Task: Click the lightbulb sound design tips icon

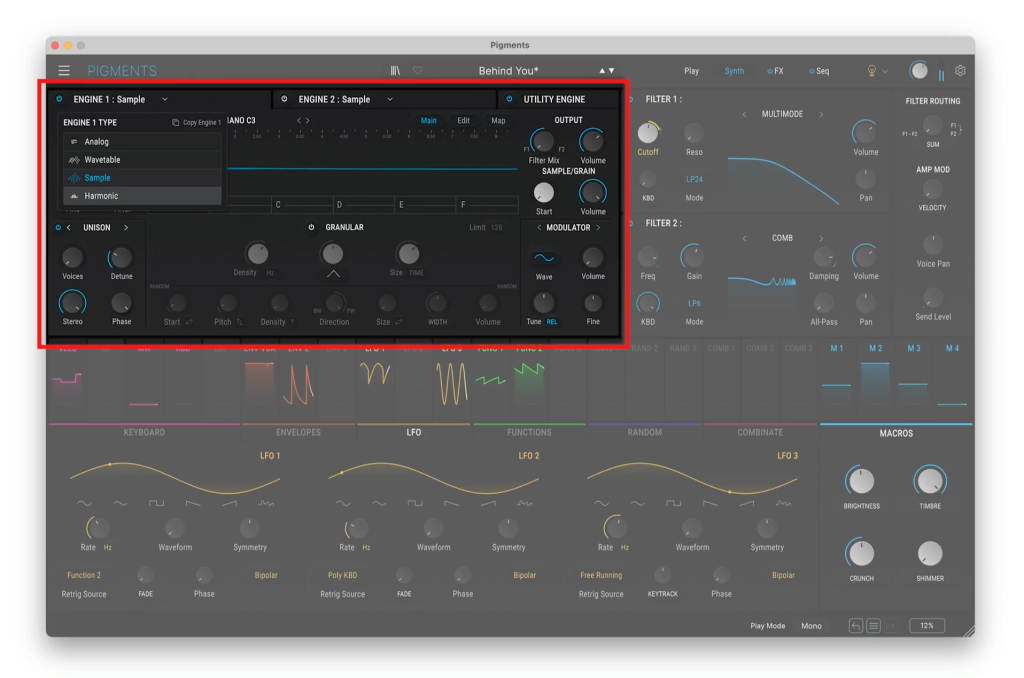Action: [871, 71]
